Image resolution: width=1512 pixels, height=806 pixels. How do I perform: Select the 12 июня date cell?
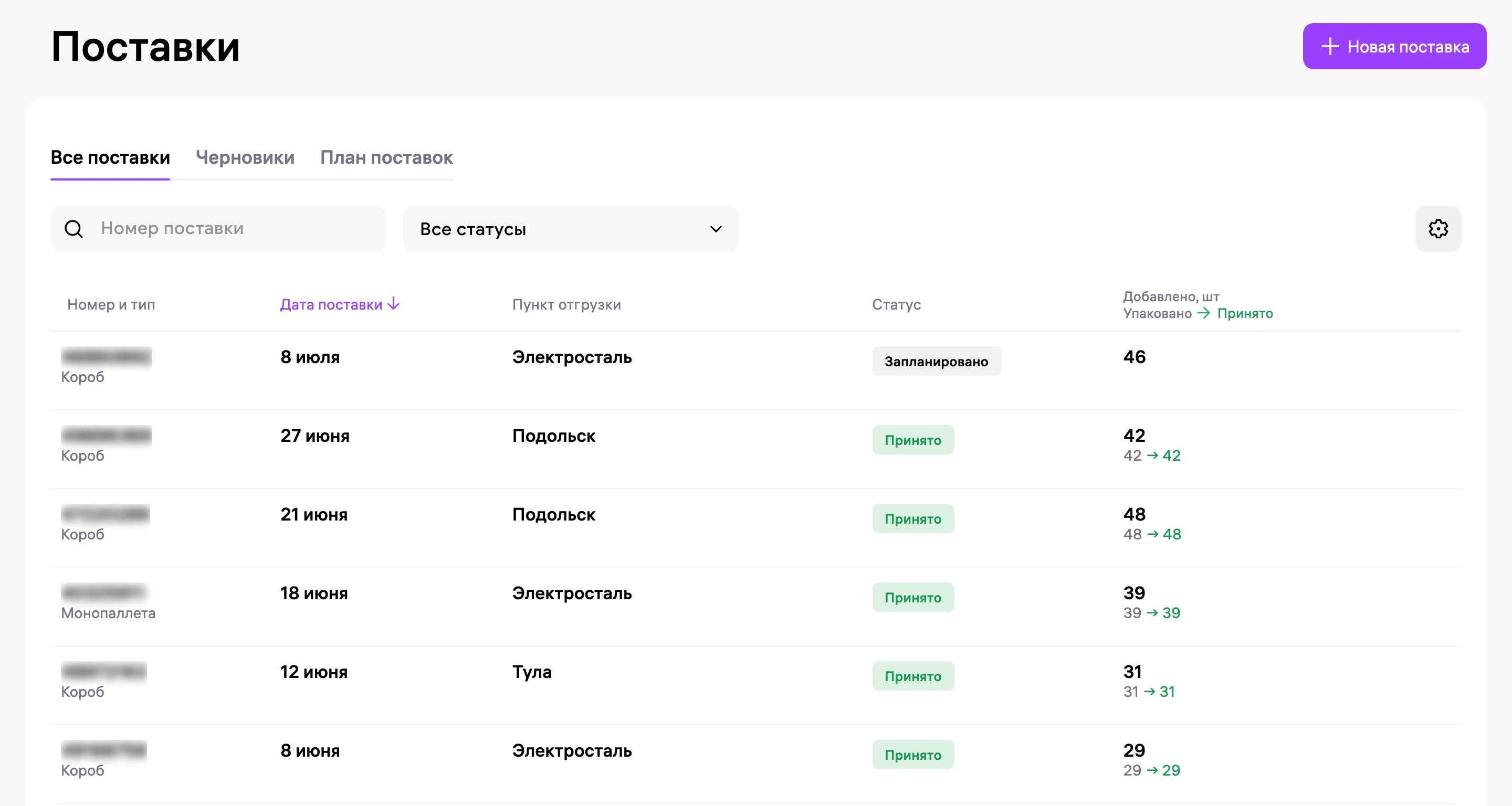[x=314, y=671]
